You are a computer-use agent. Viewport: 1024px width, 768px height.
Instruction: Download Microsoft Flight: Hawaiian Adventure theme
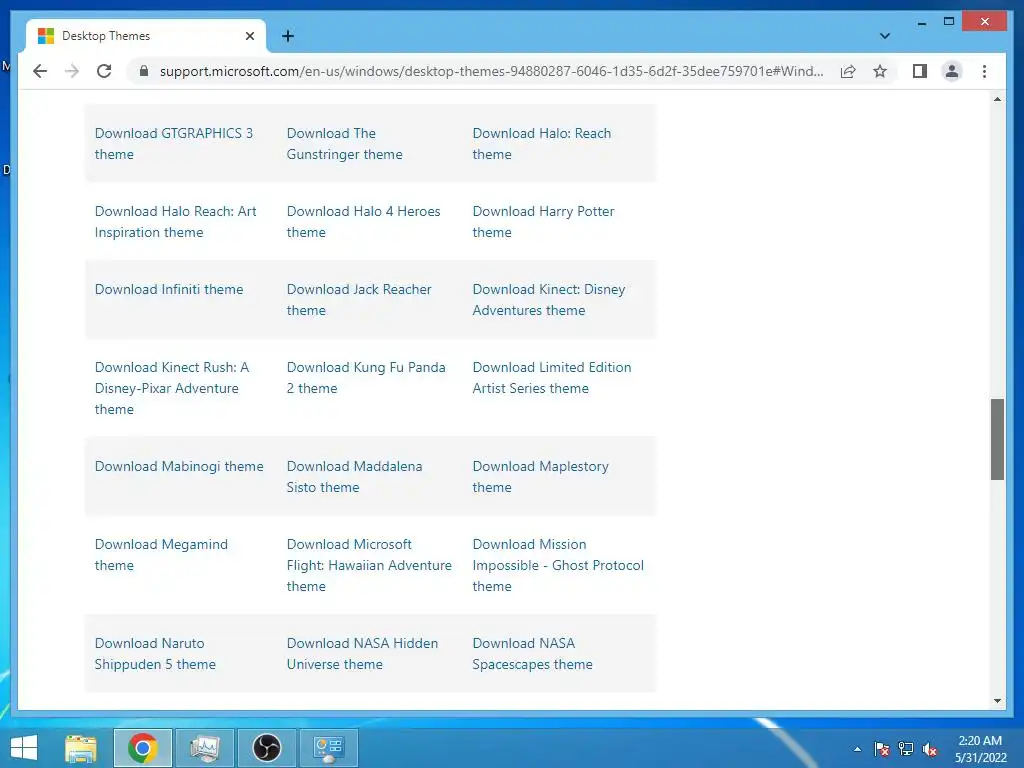(x=369, y=565)
